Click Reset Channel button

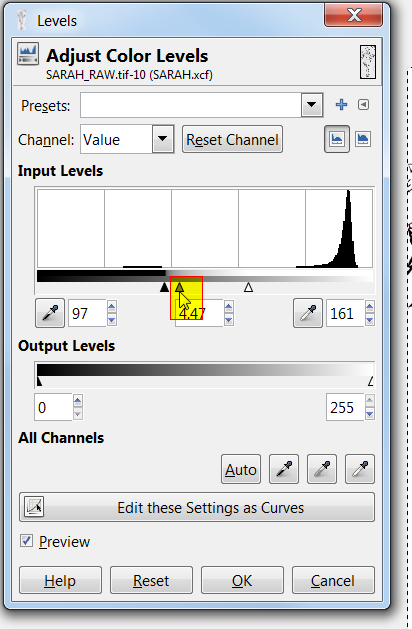(232, 139)
